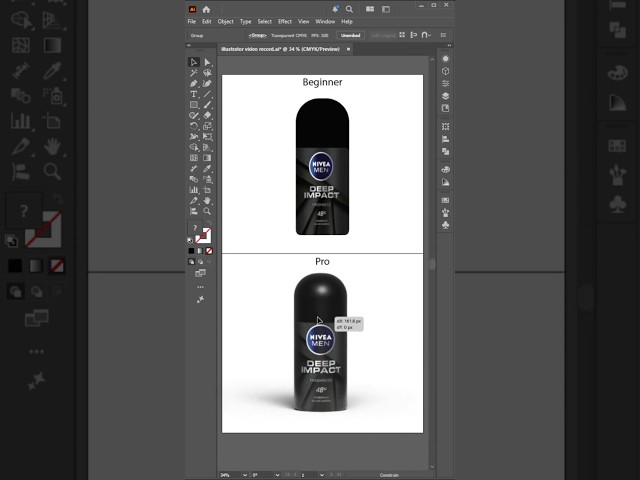Select the Free Transform tool
The image size is (640, 480).
click(x=207, y=136)
